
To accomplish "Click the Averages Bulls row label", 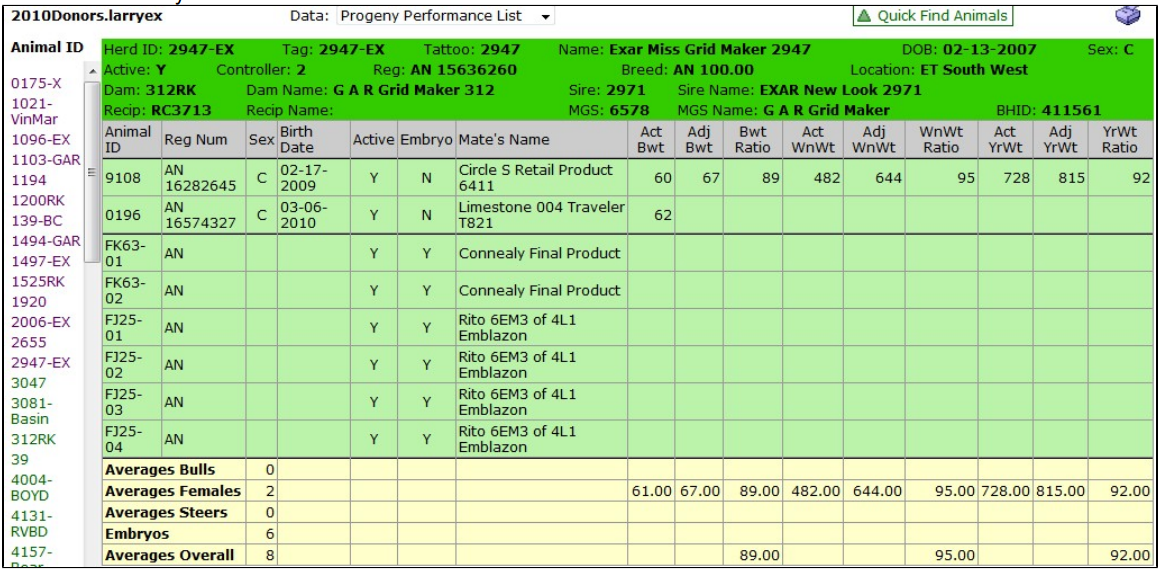I will 160,470.
